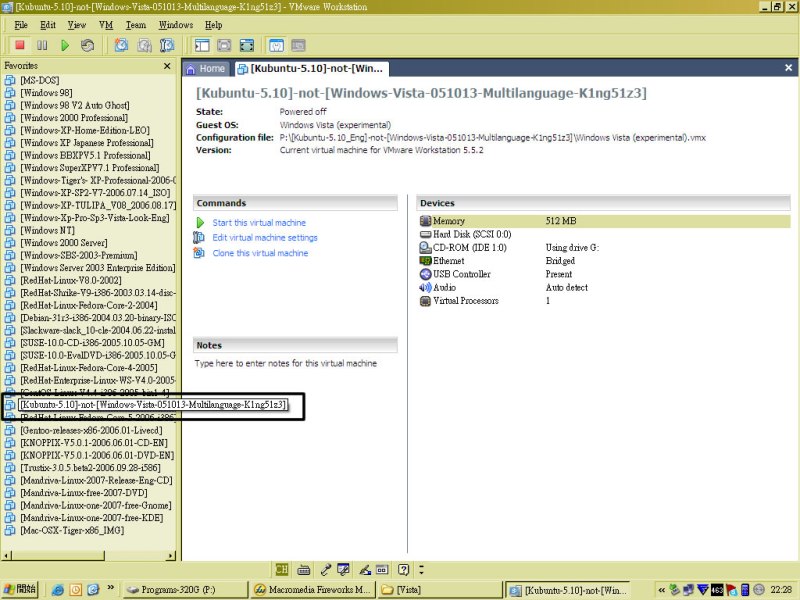Click the Console view toolbar icon

[298, 45]
